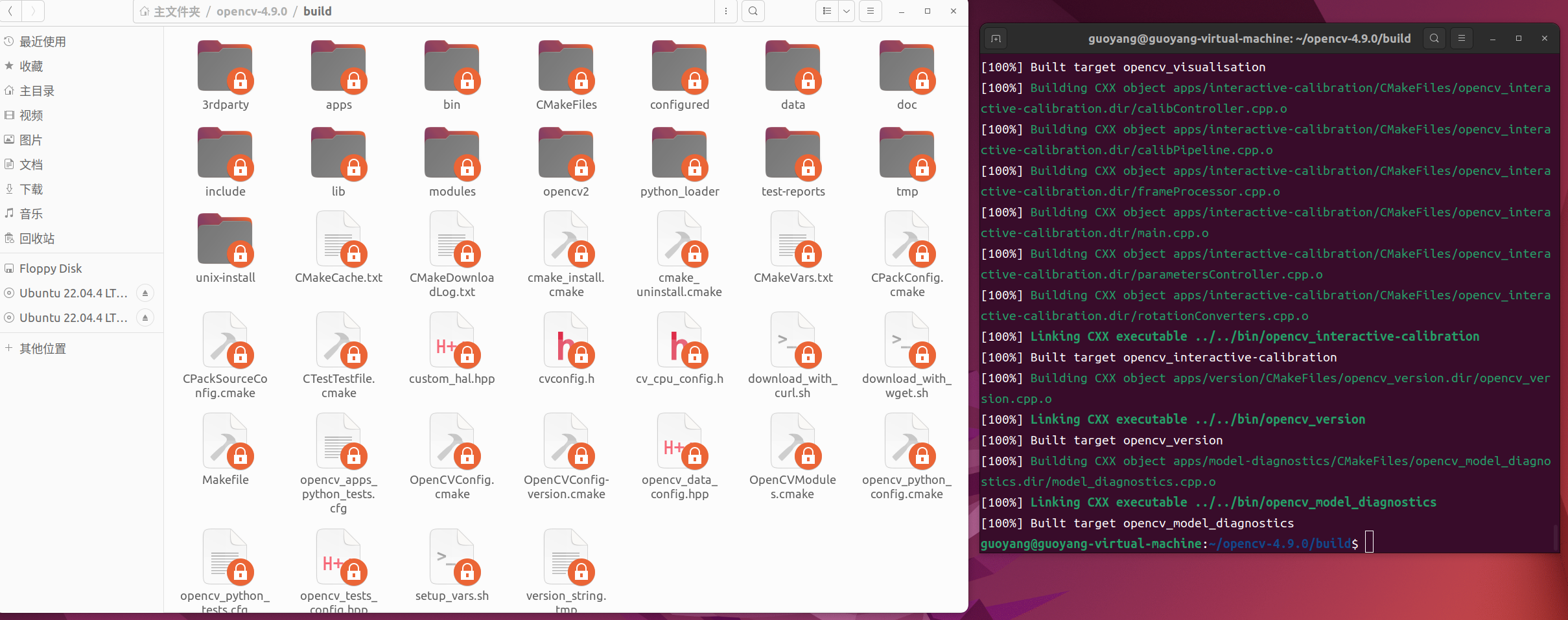The height and width of the screenshot is (620, 1568).
Task: Select the CMakeDownloadLog.txt file
Action: pos(452,255)
